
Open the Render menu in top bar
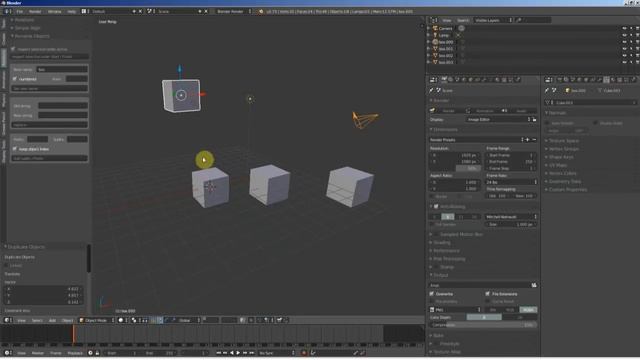pos(35,11)
